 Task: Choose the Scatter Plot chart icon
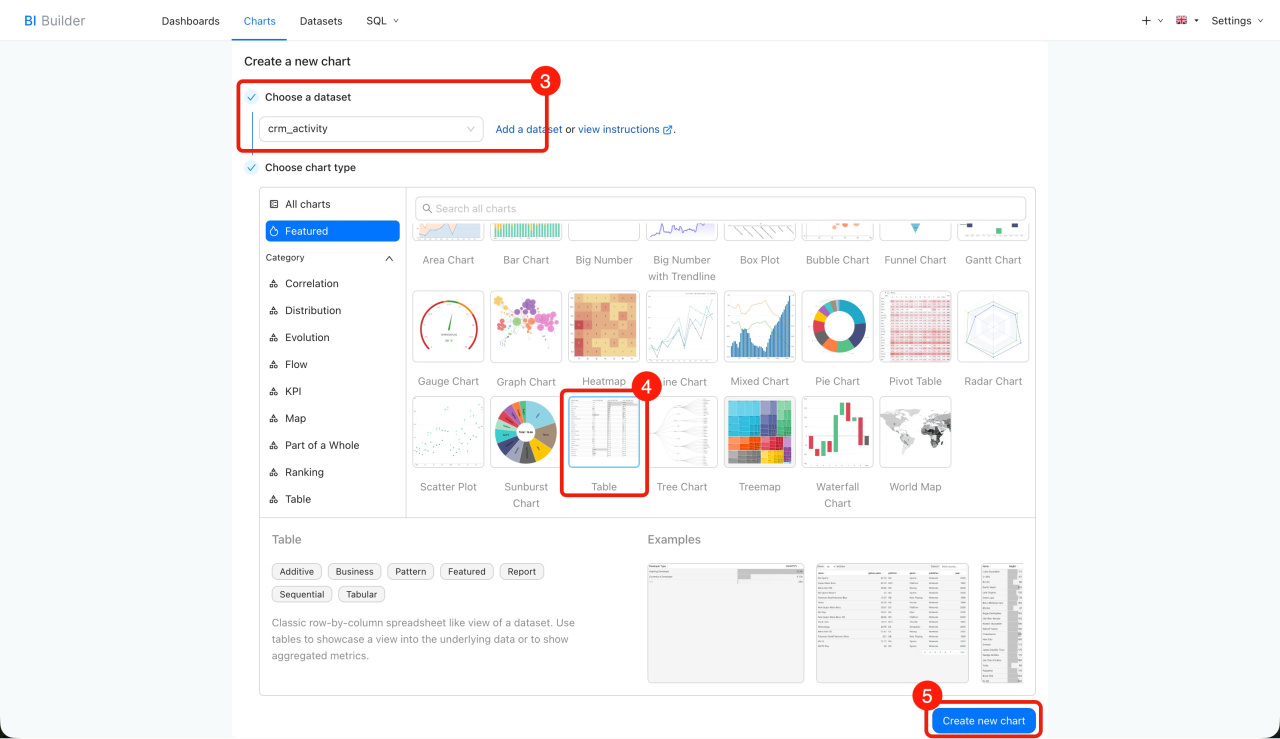click(x=448, y=432)
